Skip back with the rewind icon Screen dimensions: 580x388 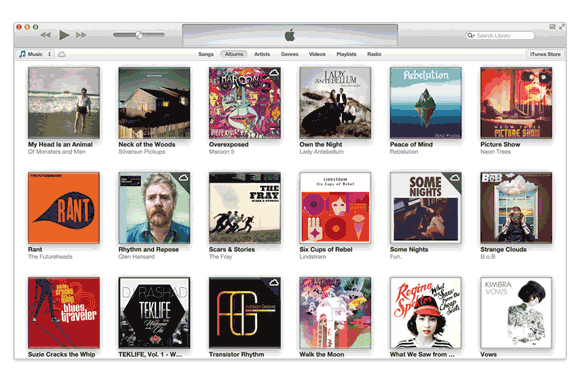point(46,36)
